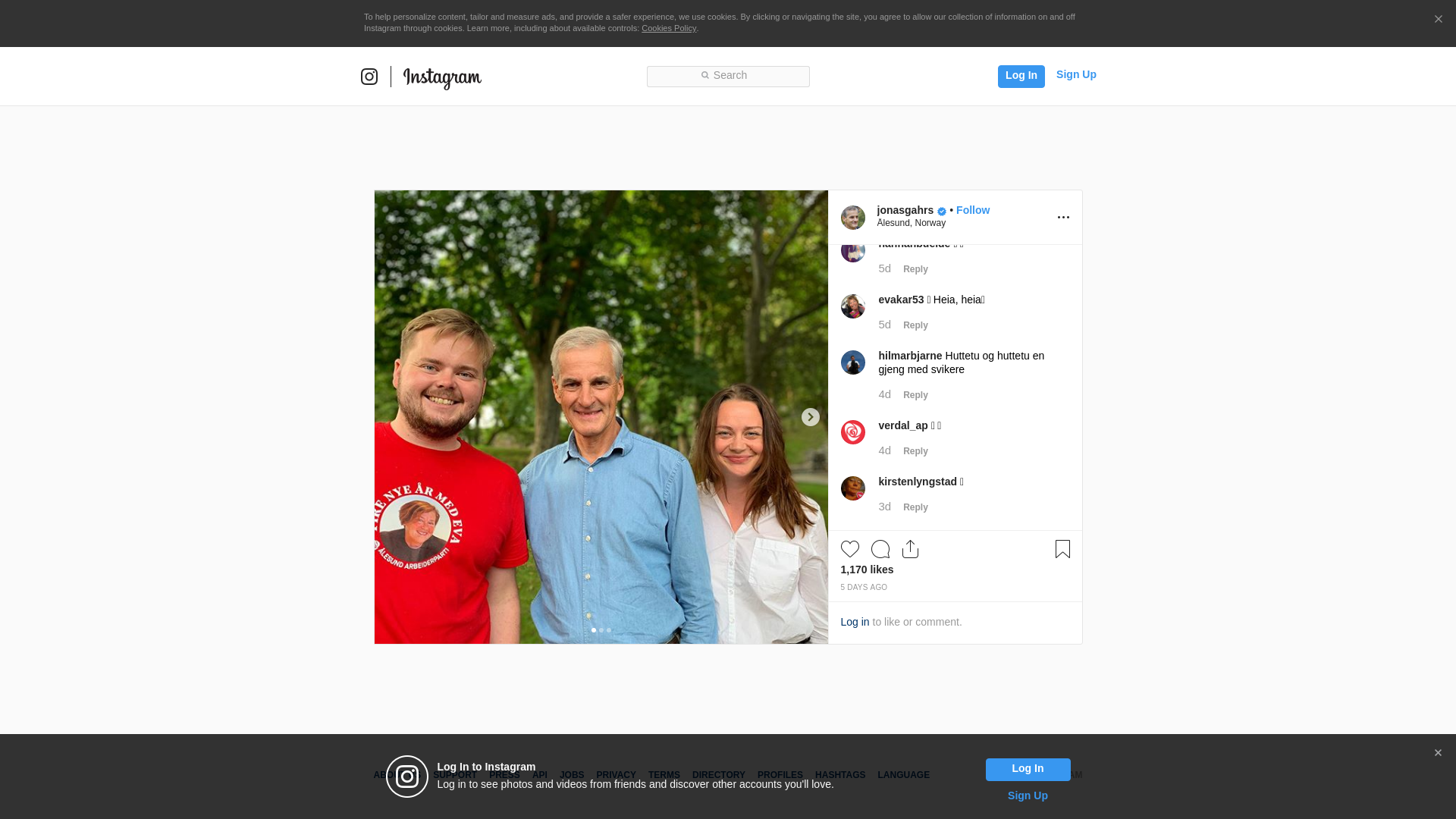
Task: Open the Cookies Policy link
Action: 668,28
